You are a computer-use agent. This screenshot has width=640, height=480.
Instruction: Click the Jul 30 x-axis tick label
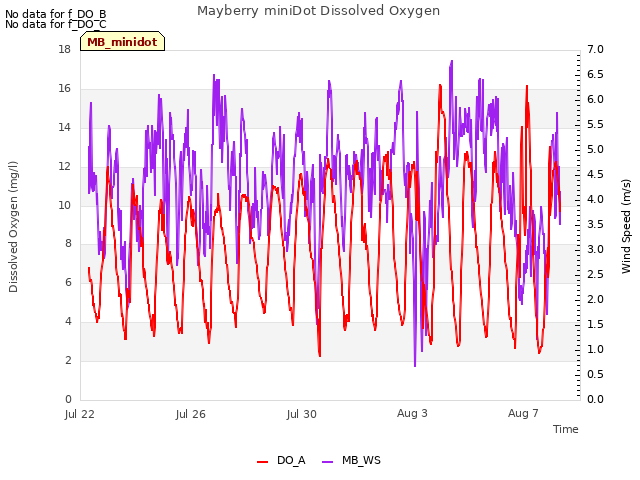pos(302,414)
